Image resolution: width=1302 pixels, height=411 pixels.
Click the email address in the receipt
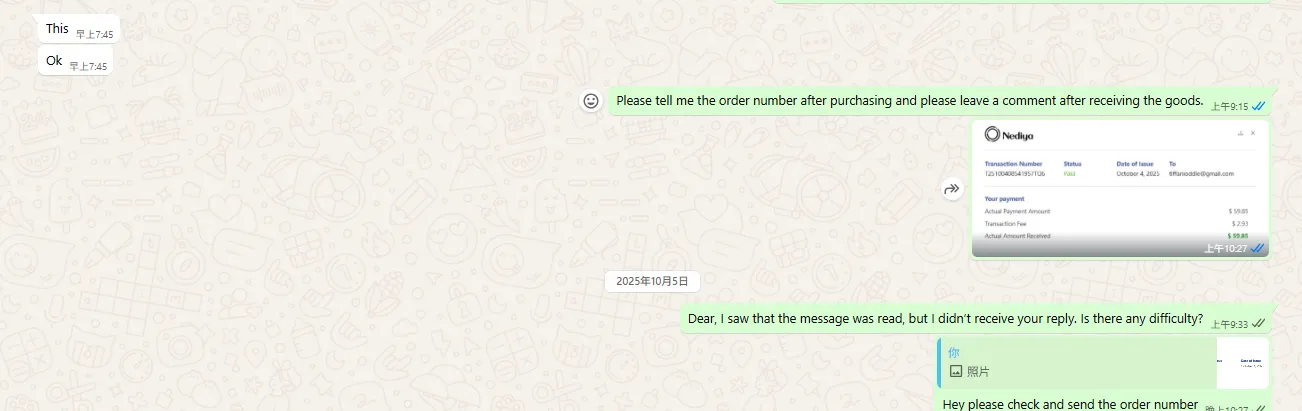click(1201, 173)
